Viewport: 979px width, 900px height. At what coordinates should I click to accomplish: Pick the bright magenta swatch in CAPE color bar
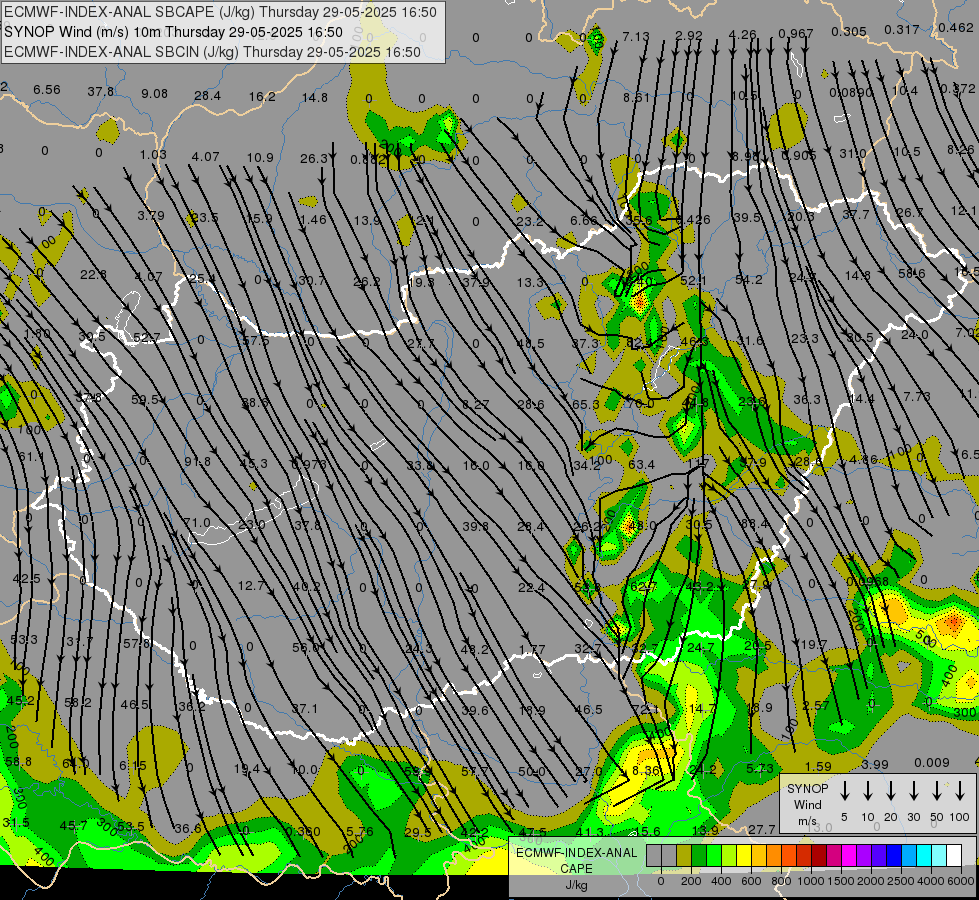pos(849,855)
